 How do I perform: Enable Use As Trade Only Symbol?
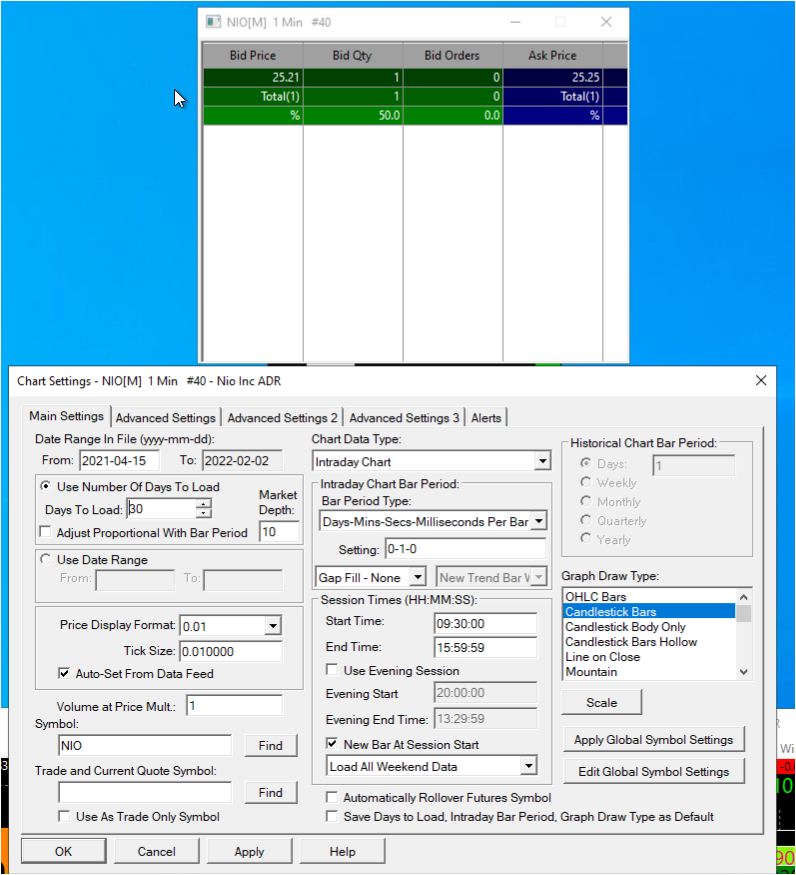(64, 816)
